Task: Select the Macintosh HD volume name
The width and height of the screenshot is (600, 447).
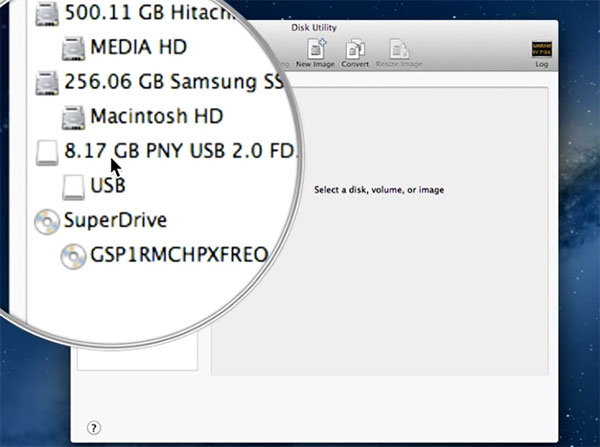Action: click(157, 116)
